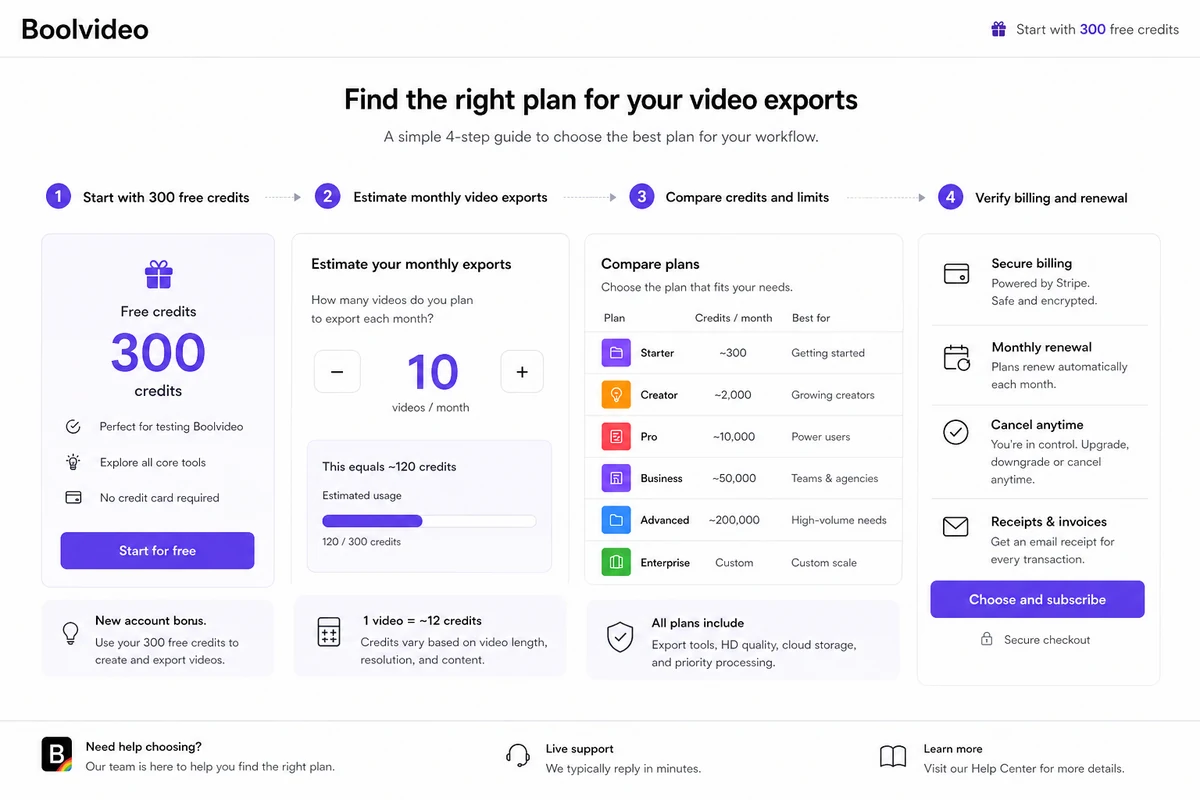The image size is (1200, 800).
Task: Click the This equals ~120 credits text
Action: 389,466
